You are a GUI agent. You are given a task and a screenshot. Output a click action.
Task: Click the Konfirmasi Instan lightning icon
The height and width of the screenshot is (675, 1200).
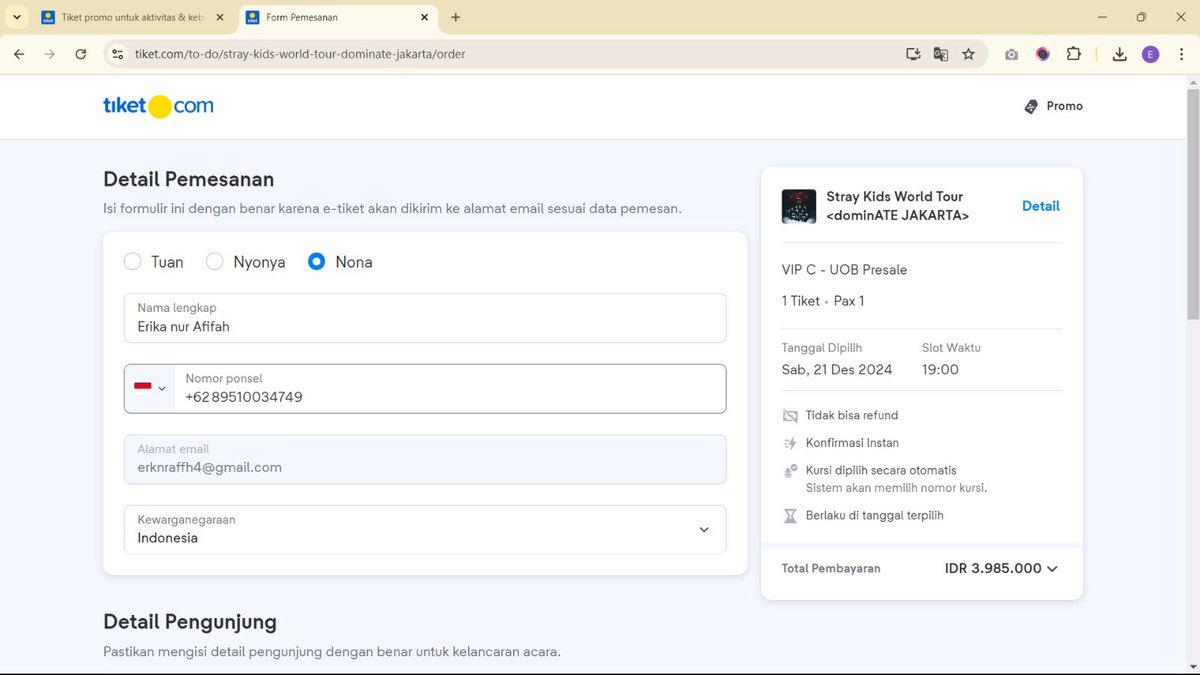(790, 443)
